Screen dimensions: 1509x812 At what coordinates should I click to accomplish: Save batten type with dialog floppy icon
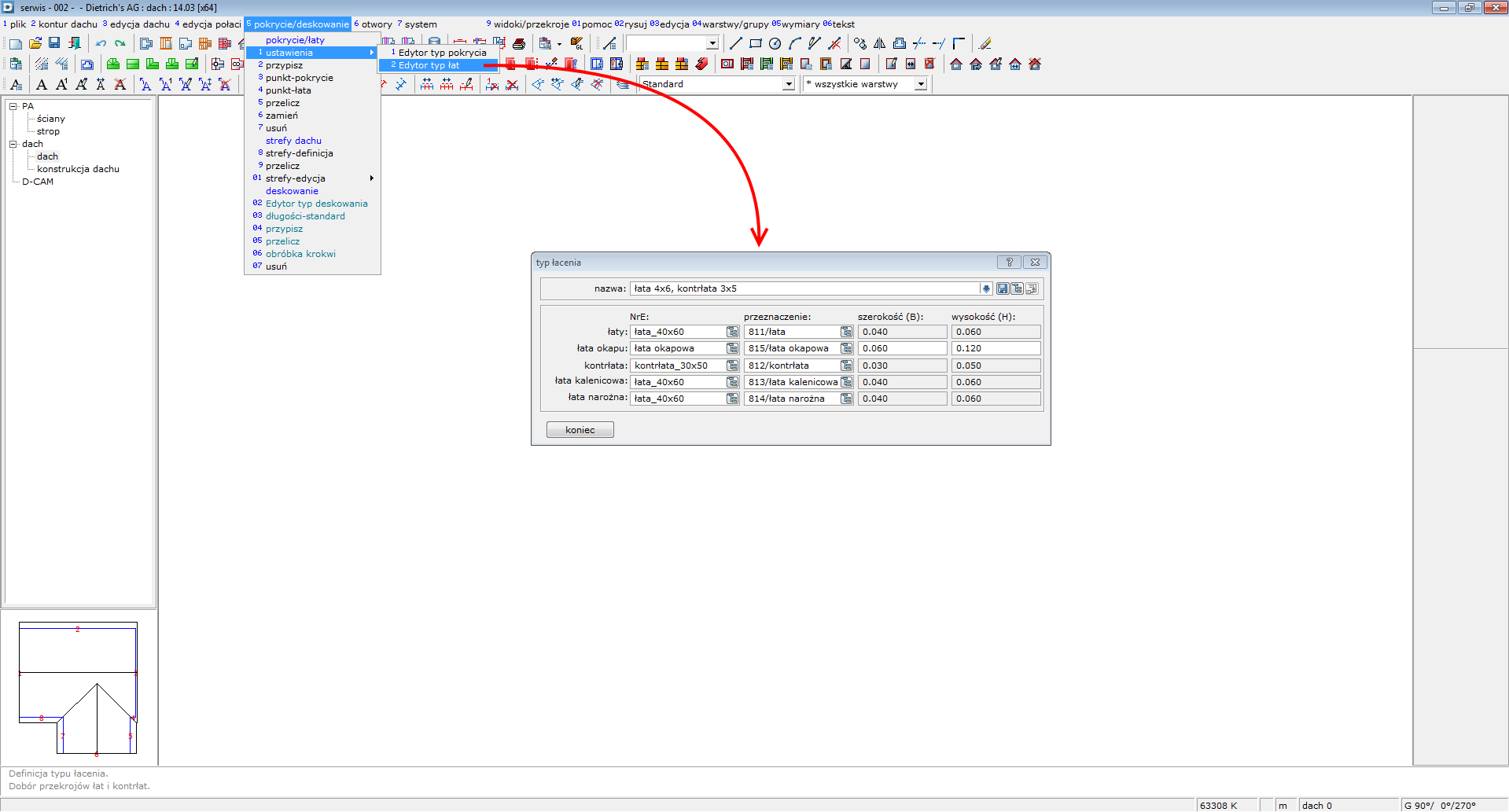pos(1003,288)
